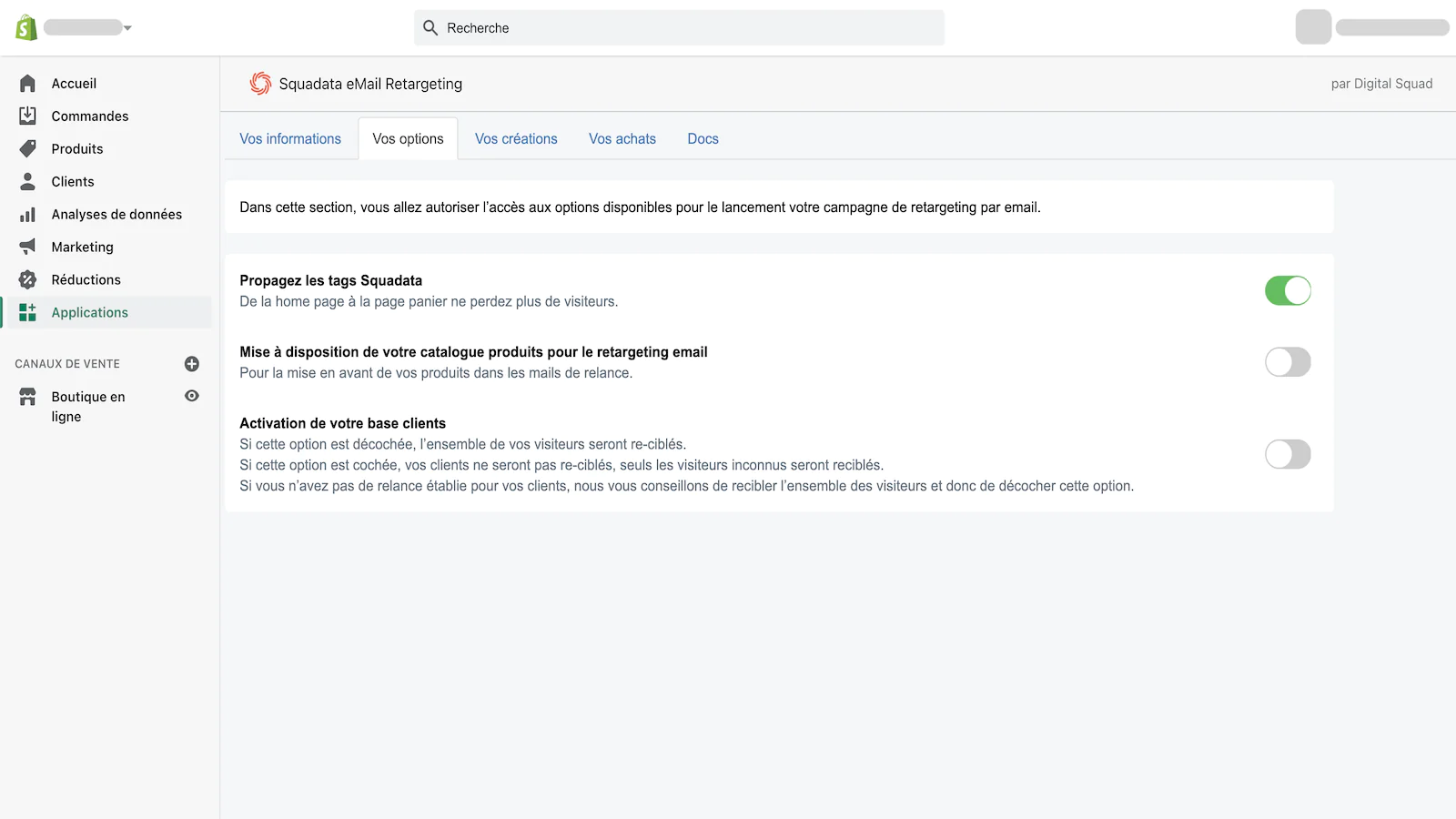Enable catalogue produits retargeting toggle
Image resolution: width=1456 pixels, height=819 pixels.
pos(1288,362)
